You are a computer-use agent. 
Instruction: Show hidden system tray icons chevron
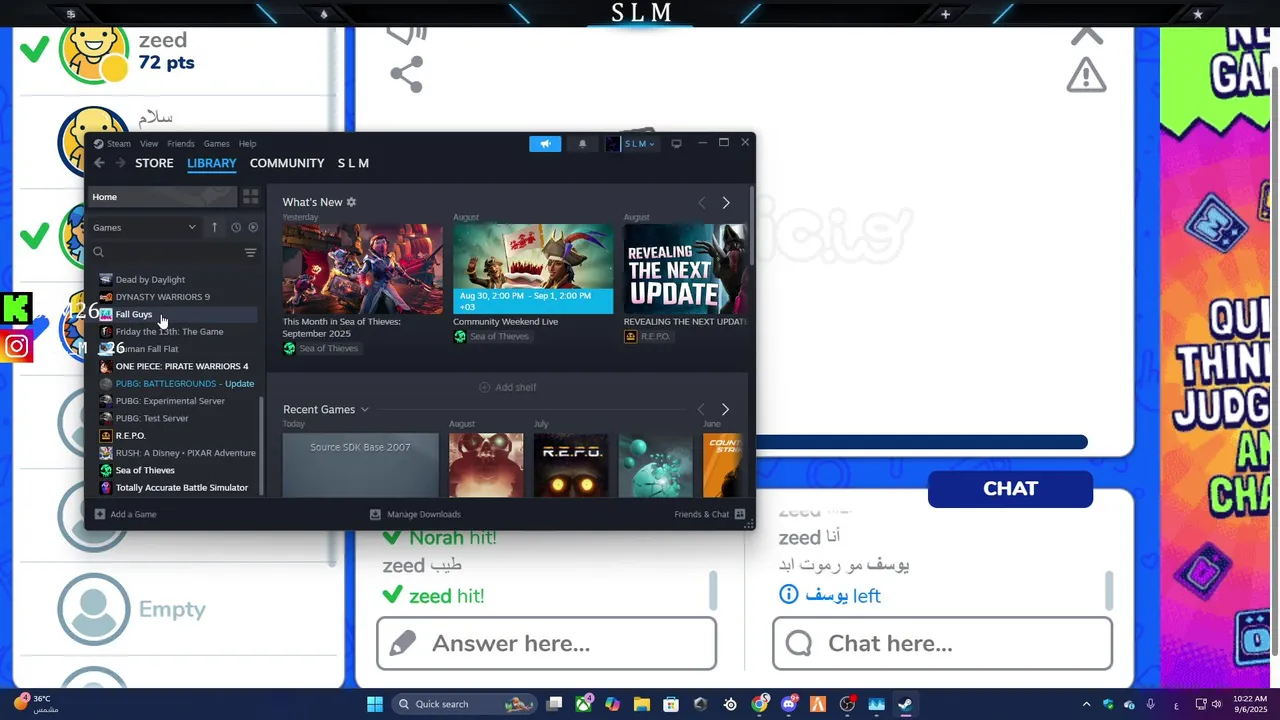coord(1086,704)
